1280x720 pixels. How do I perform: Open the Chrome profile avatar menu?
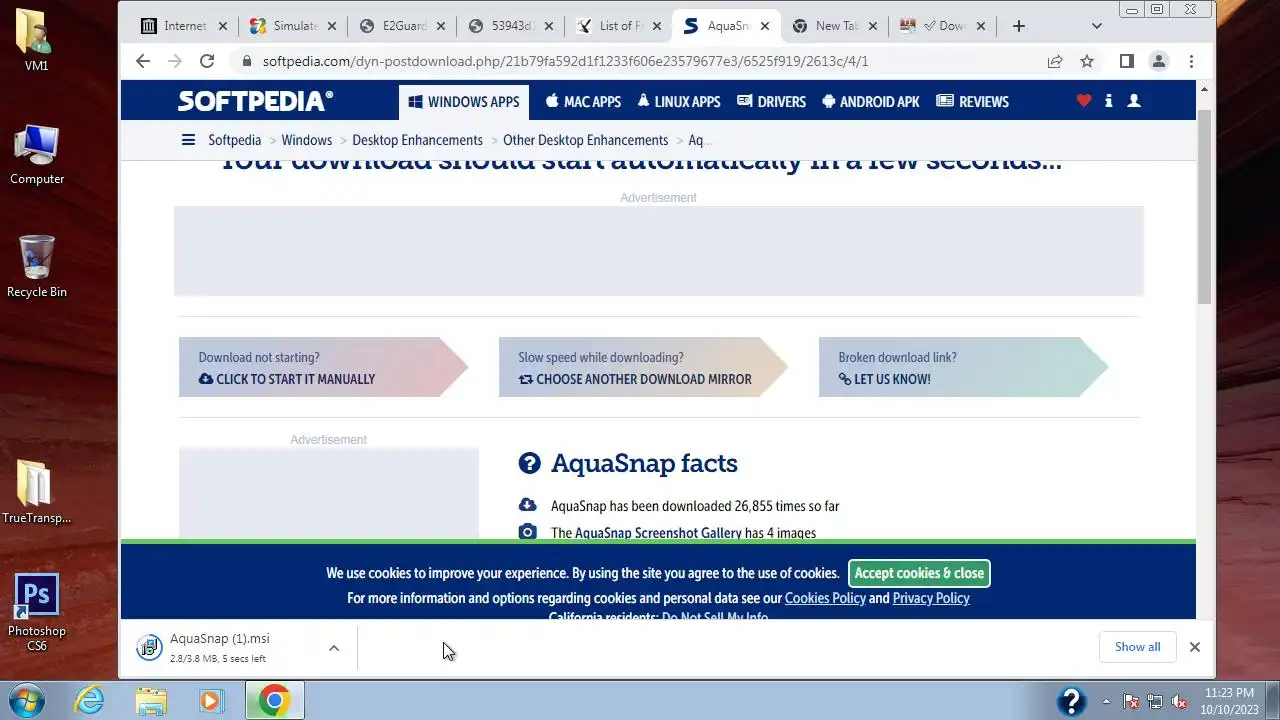(1159, 61)
